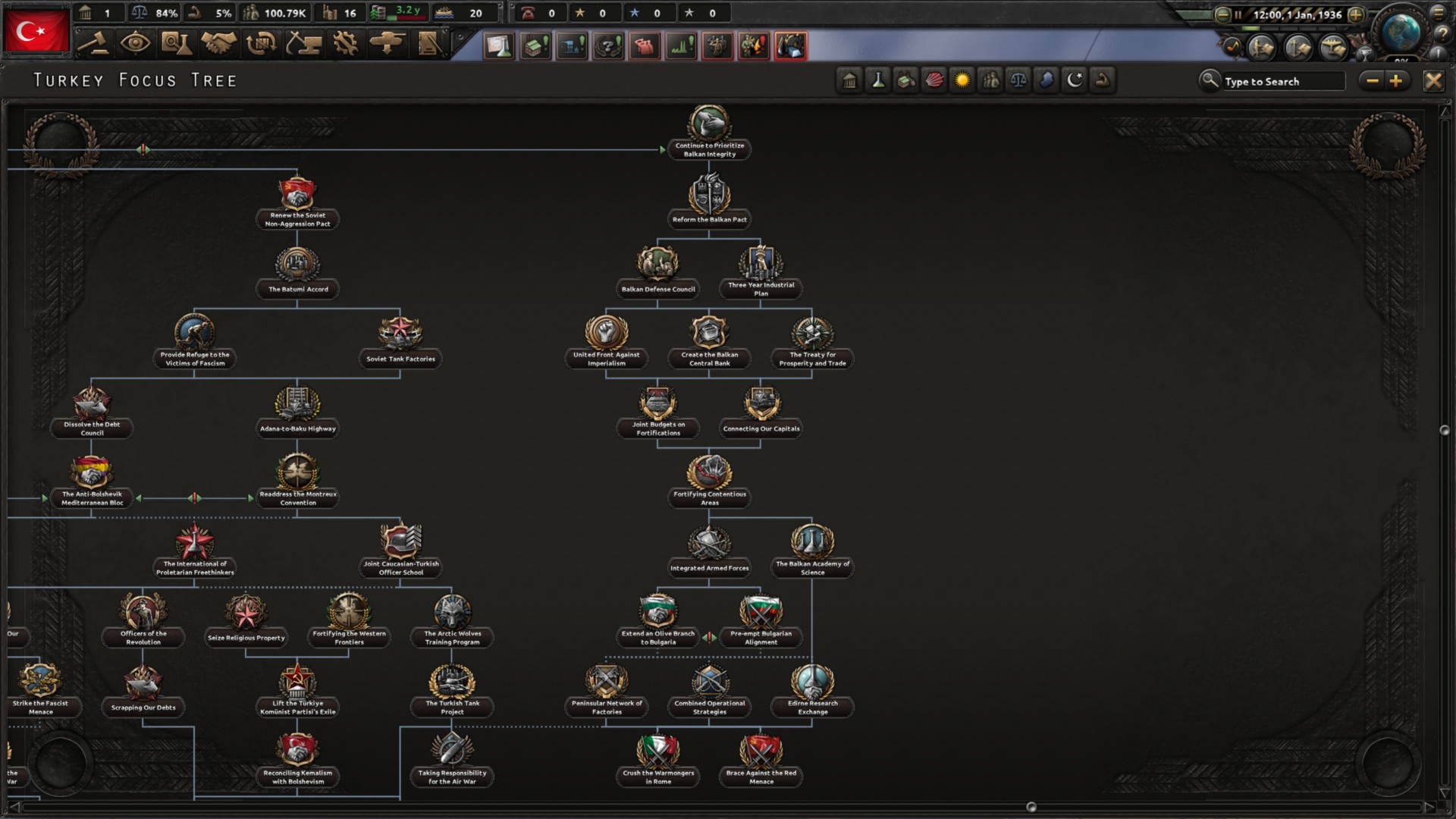Toggle the research filter flask icon

(x=877, y=80)
